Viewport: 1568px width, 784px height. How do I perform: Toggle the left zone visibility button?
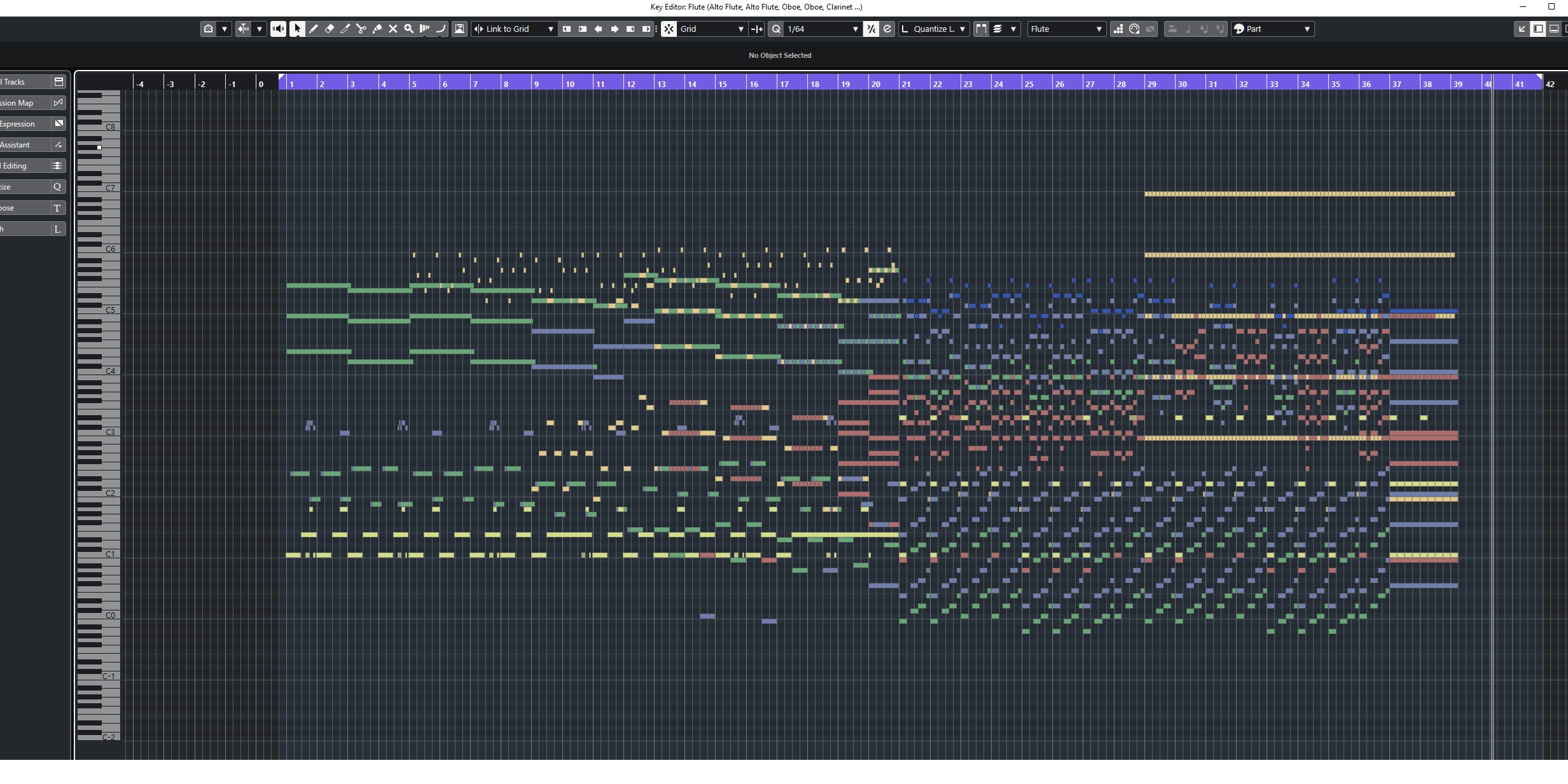[1537, 29]
